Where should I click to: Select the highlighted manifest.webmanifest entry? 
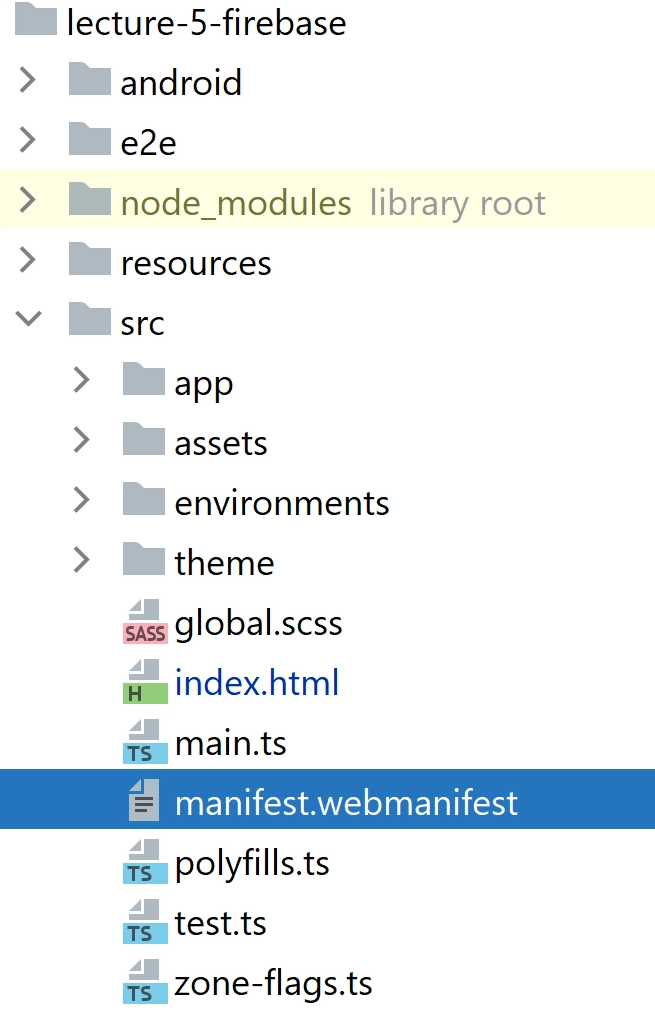pos(345,799)
